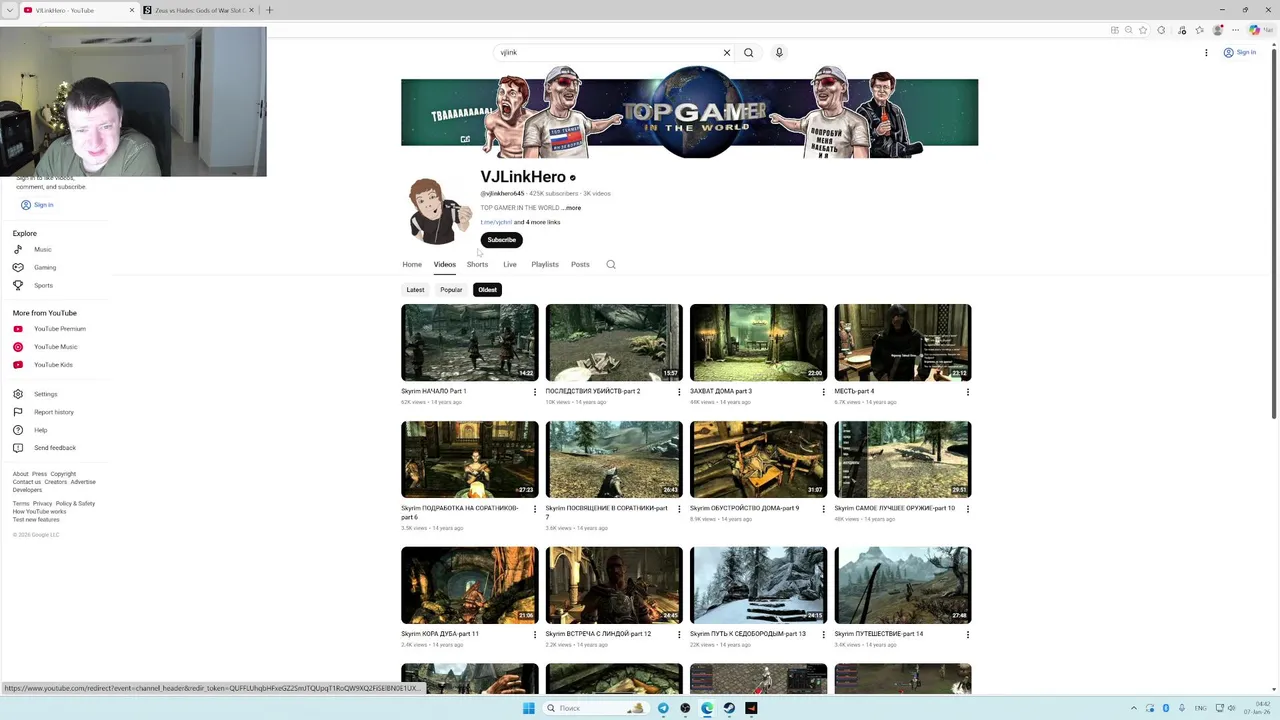Open the 'and 4 more links' channel links
Image resolution: width=1280 pixels, height=720 pixels.
coord(537,222)
